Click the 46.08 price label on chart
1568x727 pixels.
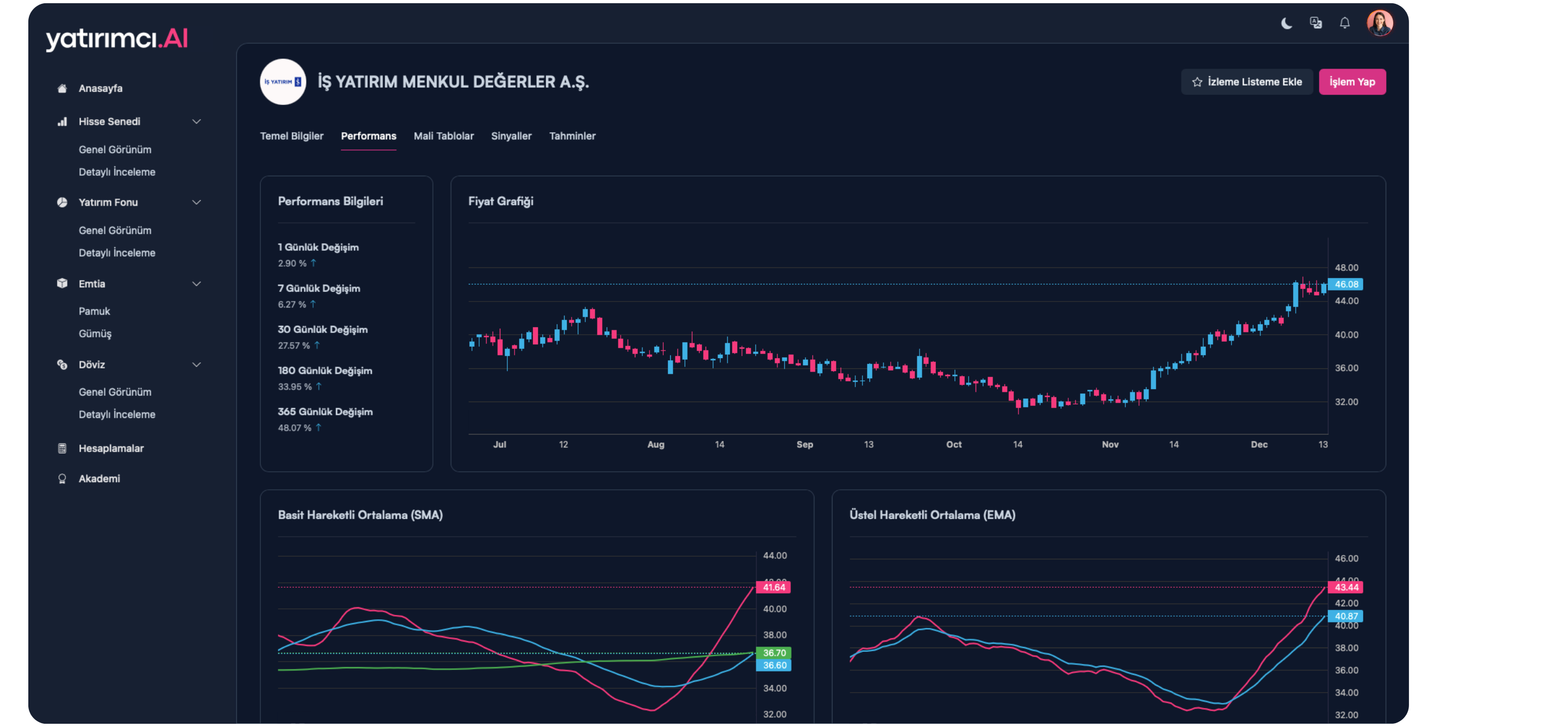(1346, 284)
